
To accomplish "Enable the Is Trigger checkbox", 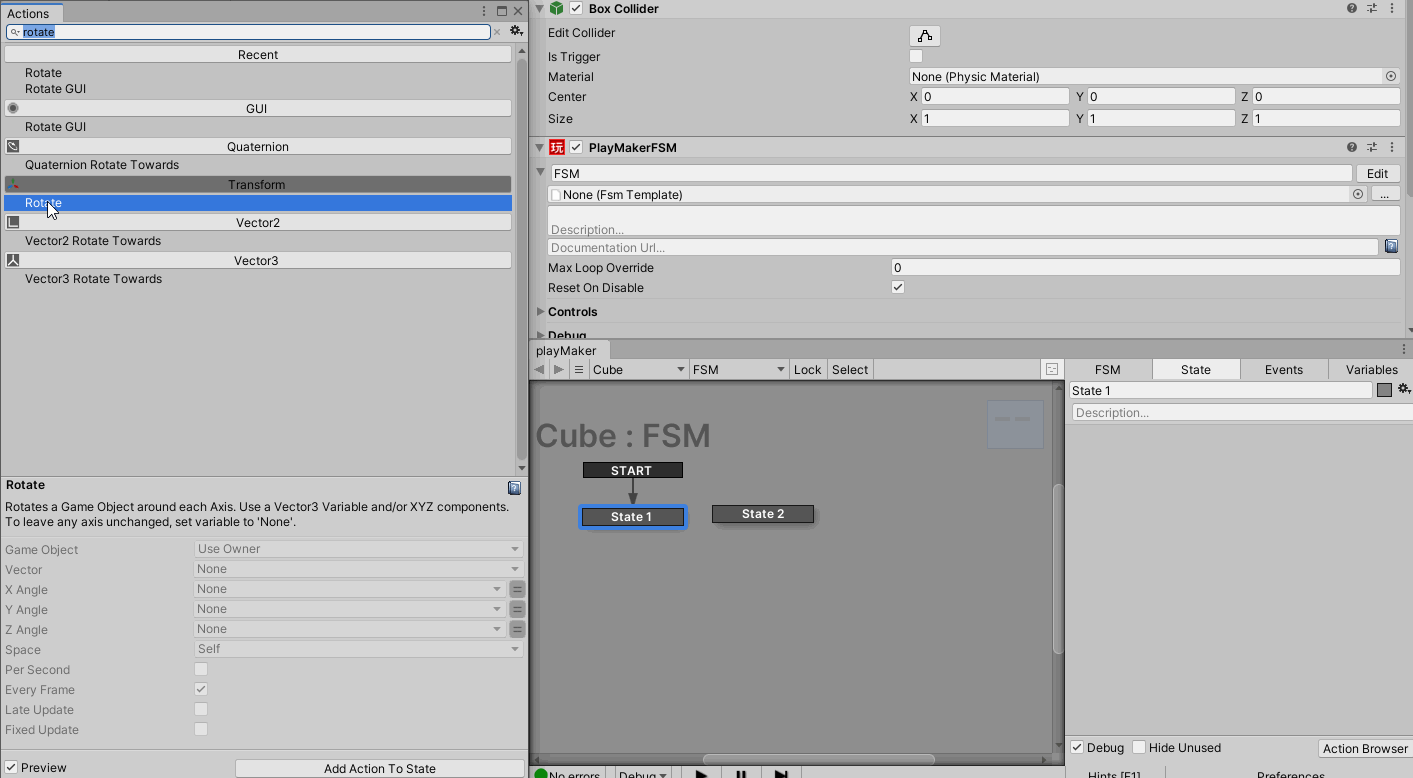I will (x=916, y=56).
